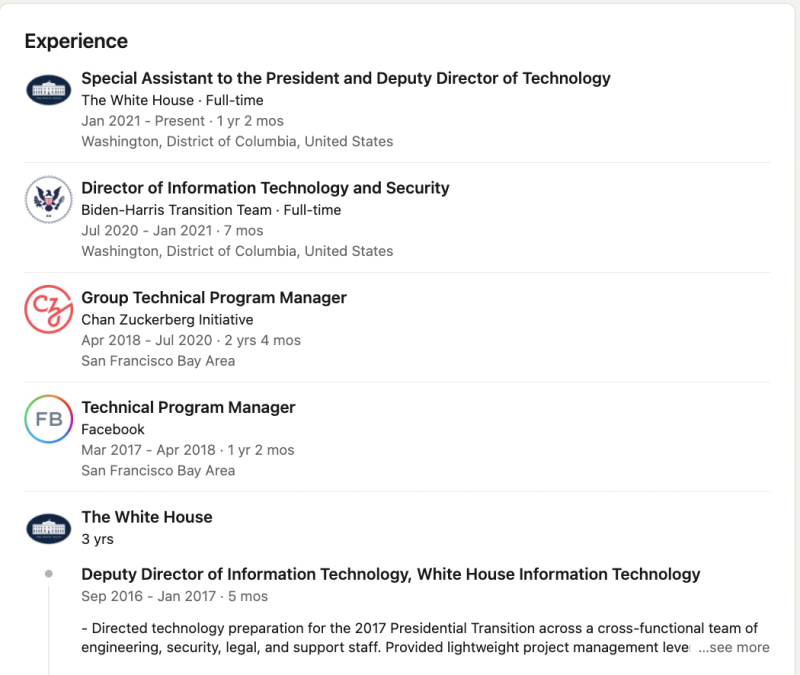Select the Group Technical Program Manager title
Image resolution: width=800 pixels, height=675 pixels.
(214, 298)
